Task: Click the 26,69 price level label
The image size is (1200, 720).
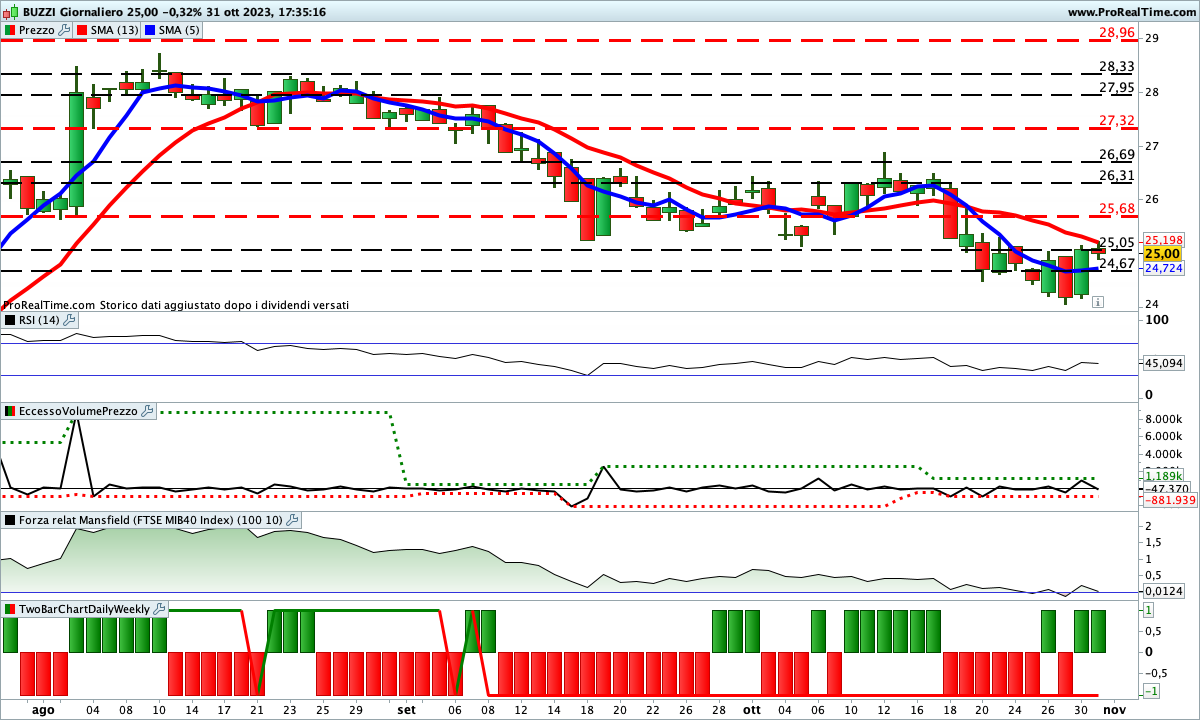Action: pyautogui.click(x=1116, y=155)
